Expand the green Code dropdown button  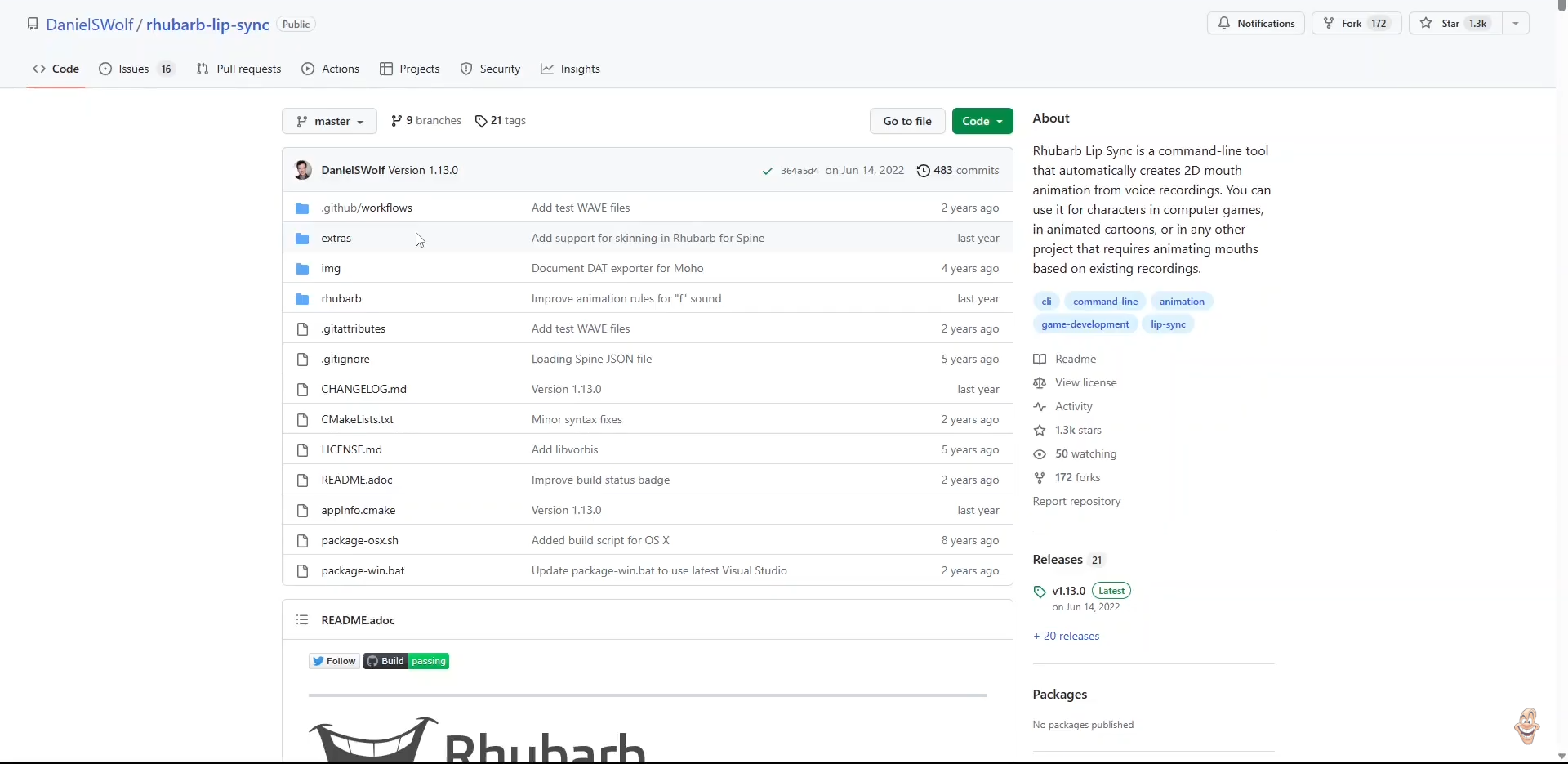982,121
